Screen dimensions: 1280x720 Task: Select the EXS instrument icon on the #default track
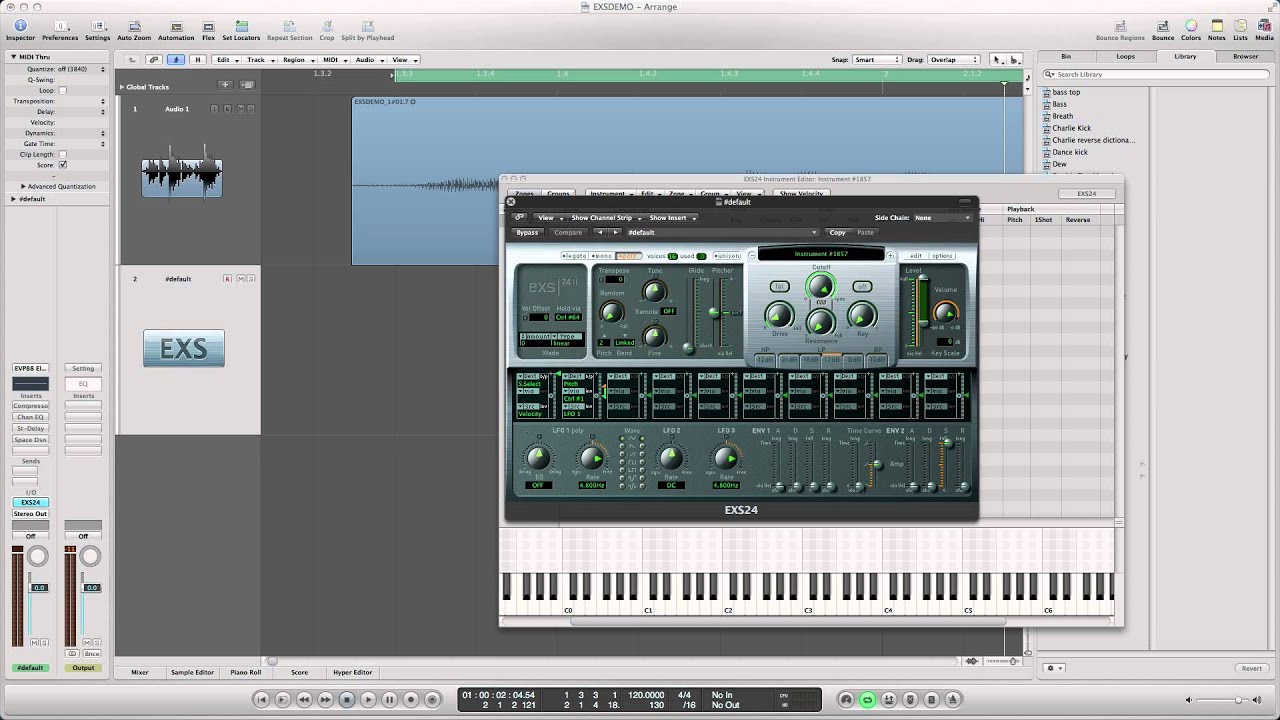(x=184, y=348)
